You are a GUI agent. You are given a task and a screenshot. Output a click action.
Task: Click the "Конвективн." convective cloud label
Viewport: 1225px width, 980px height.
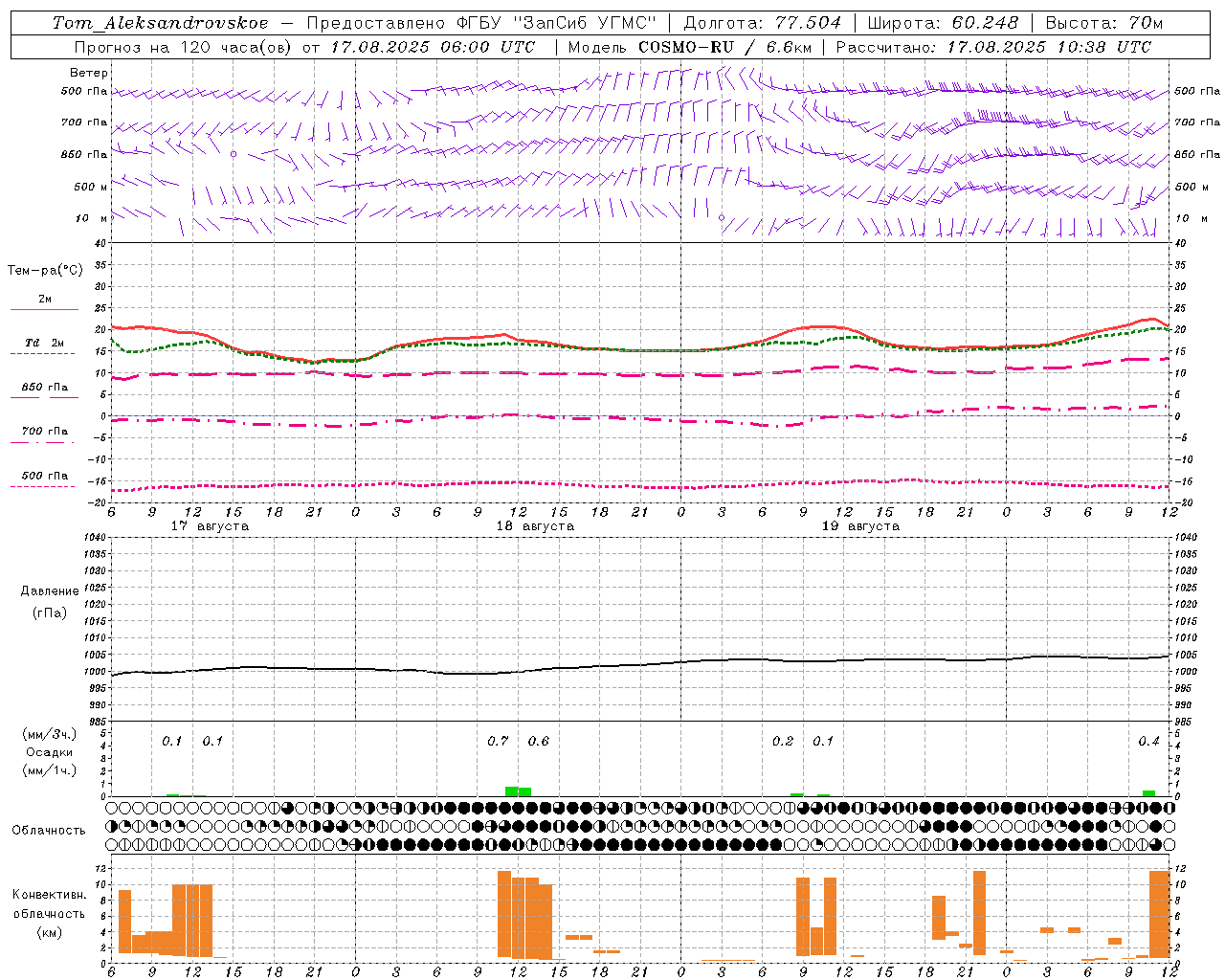pyautogui.click(x=49, y=895)
